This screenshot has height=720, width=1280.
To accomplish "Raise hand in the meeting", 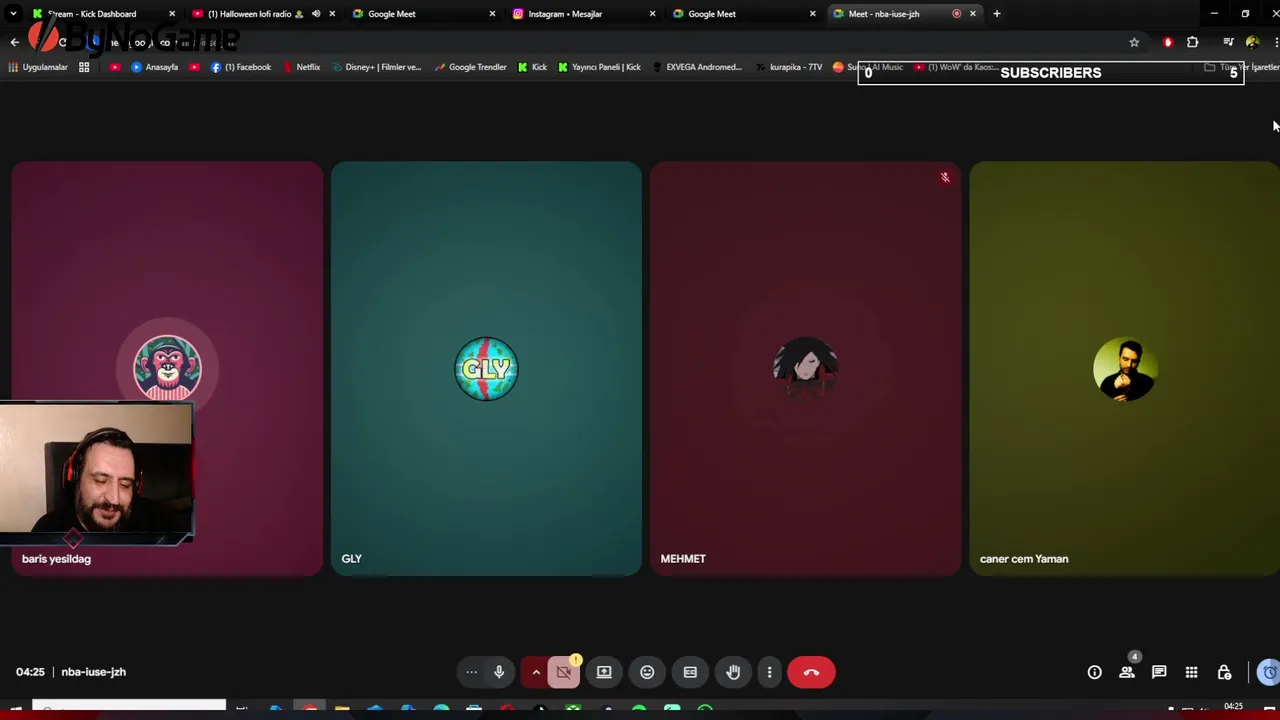I will [733, 672].
